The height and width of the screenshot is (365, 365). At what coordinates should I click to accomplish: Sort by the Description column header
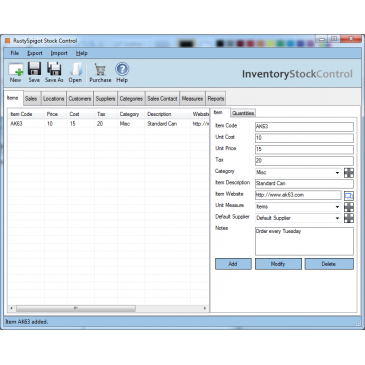(x=167, y=114)
